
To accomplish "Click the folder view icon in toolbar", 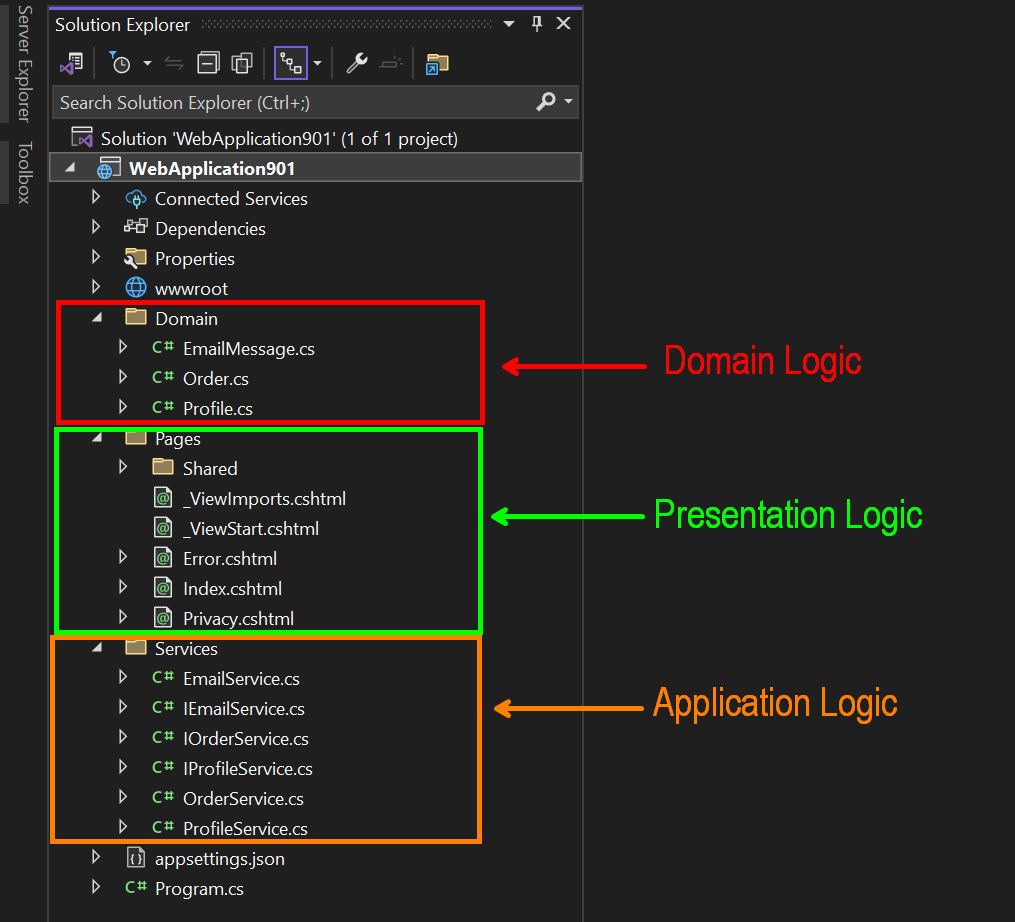I will click(437, 64).
